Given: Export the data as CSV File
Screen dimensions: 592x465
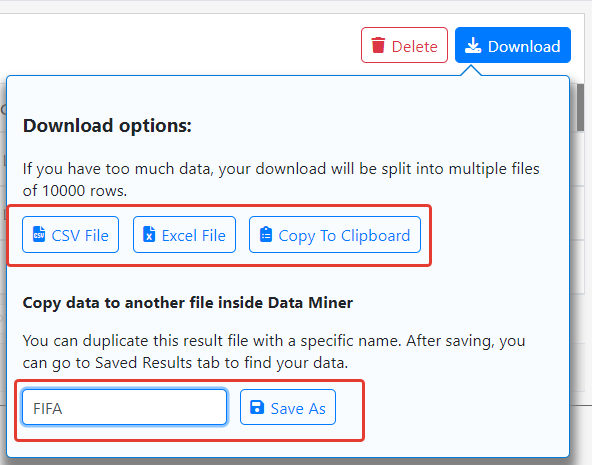Looking at the screenshot, I should 71,234.
